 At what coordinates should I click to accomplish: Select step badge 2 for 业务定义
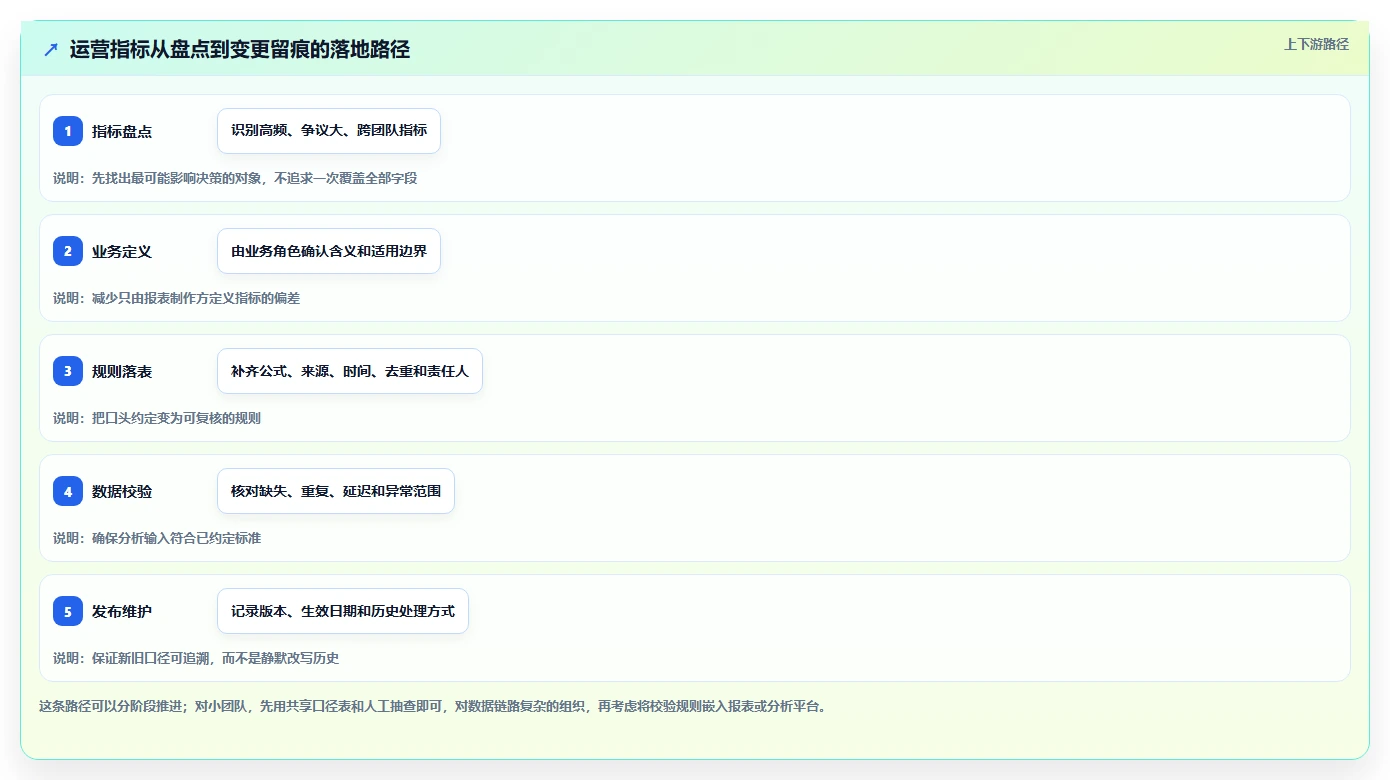pos(68,251)
